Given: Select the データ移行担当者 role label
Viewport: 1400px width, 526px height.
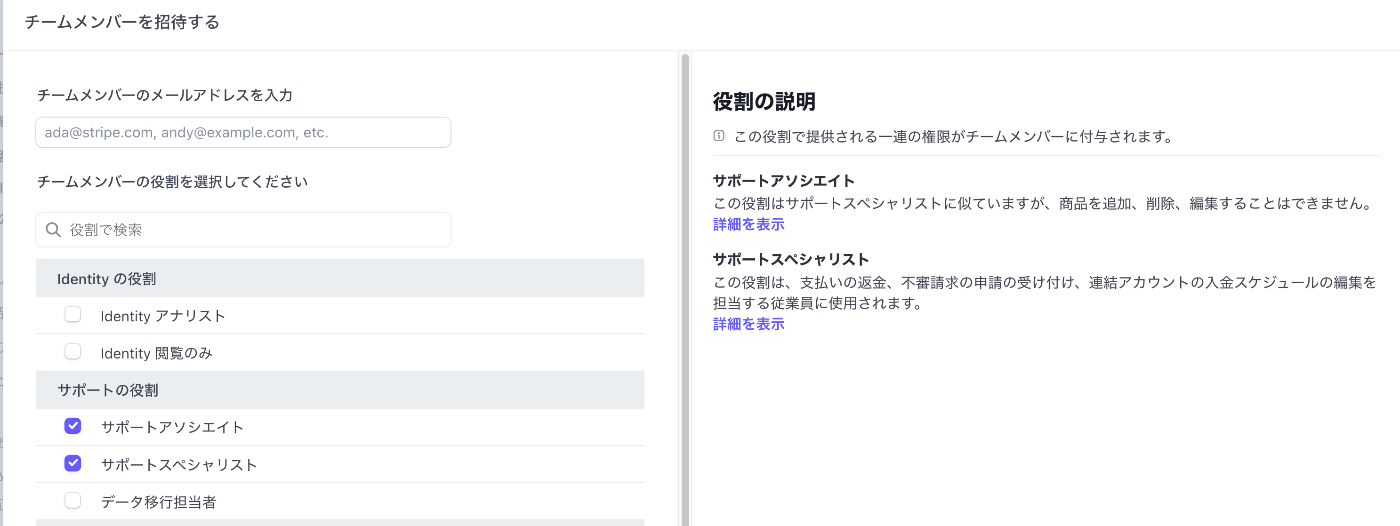Looking at the screenshot, I should point(158,502).
